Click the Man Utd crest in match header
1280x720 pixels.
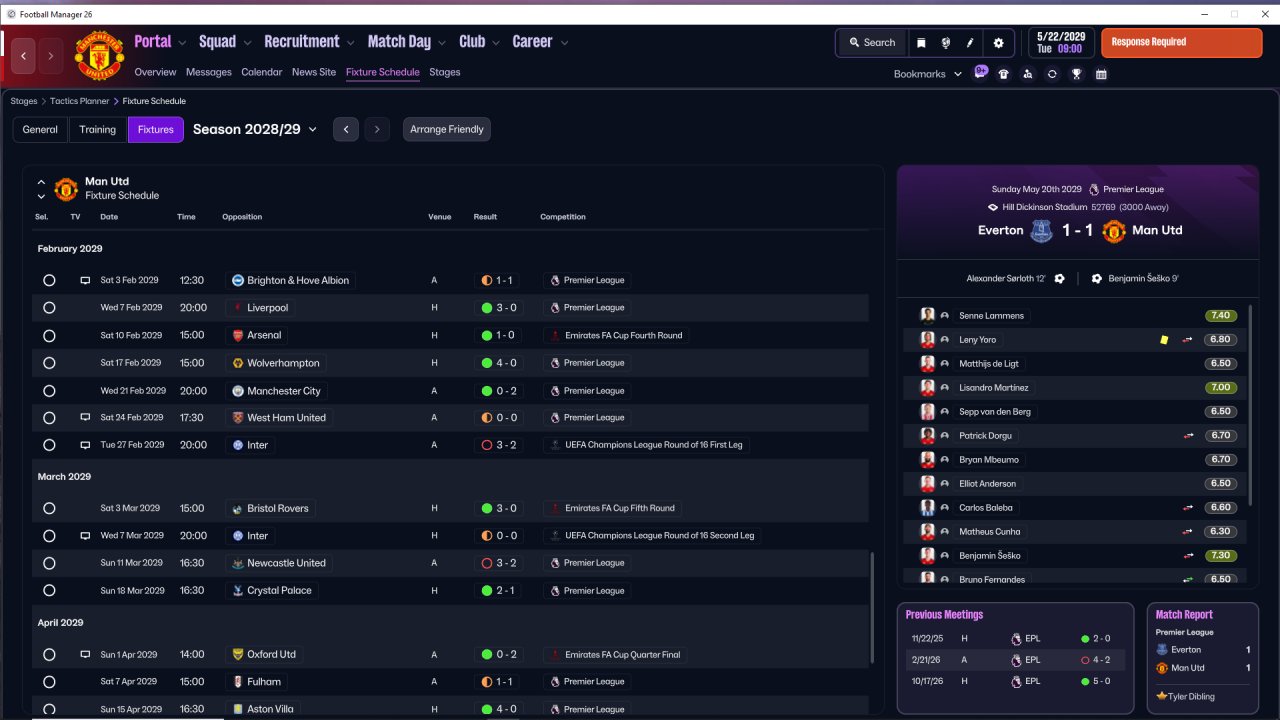click(1113, 231)
